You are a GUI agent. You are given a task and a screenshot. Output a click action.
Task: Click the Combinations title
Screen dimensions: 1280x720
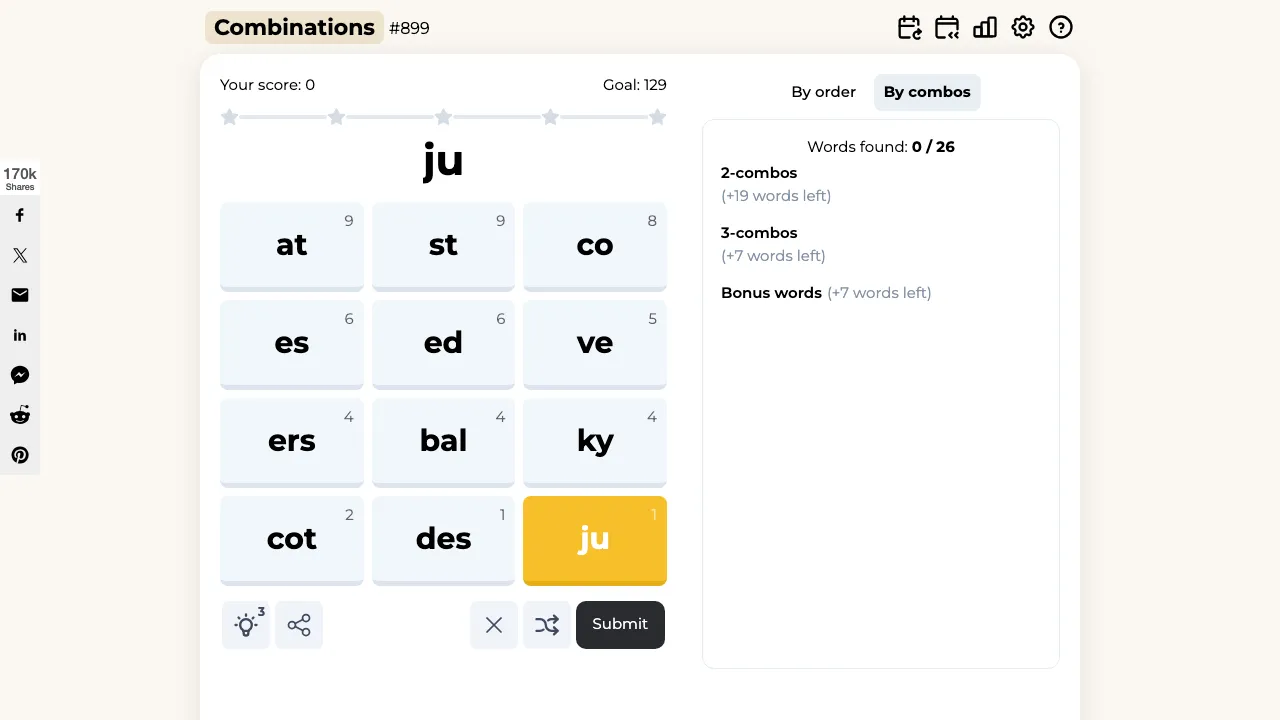coord(294,28)
